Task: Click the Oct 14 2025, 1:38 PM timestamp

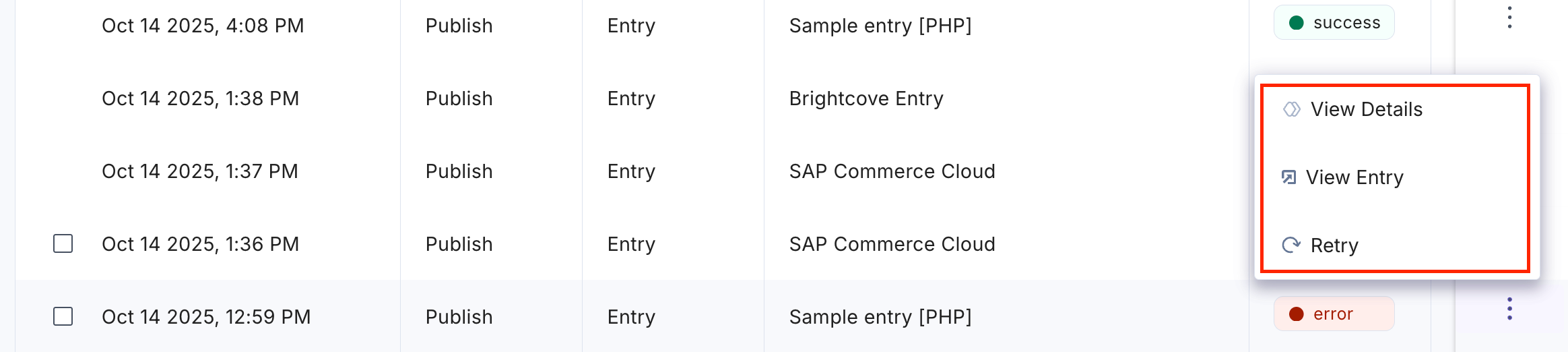Action: 200,98
